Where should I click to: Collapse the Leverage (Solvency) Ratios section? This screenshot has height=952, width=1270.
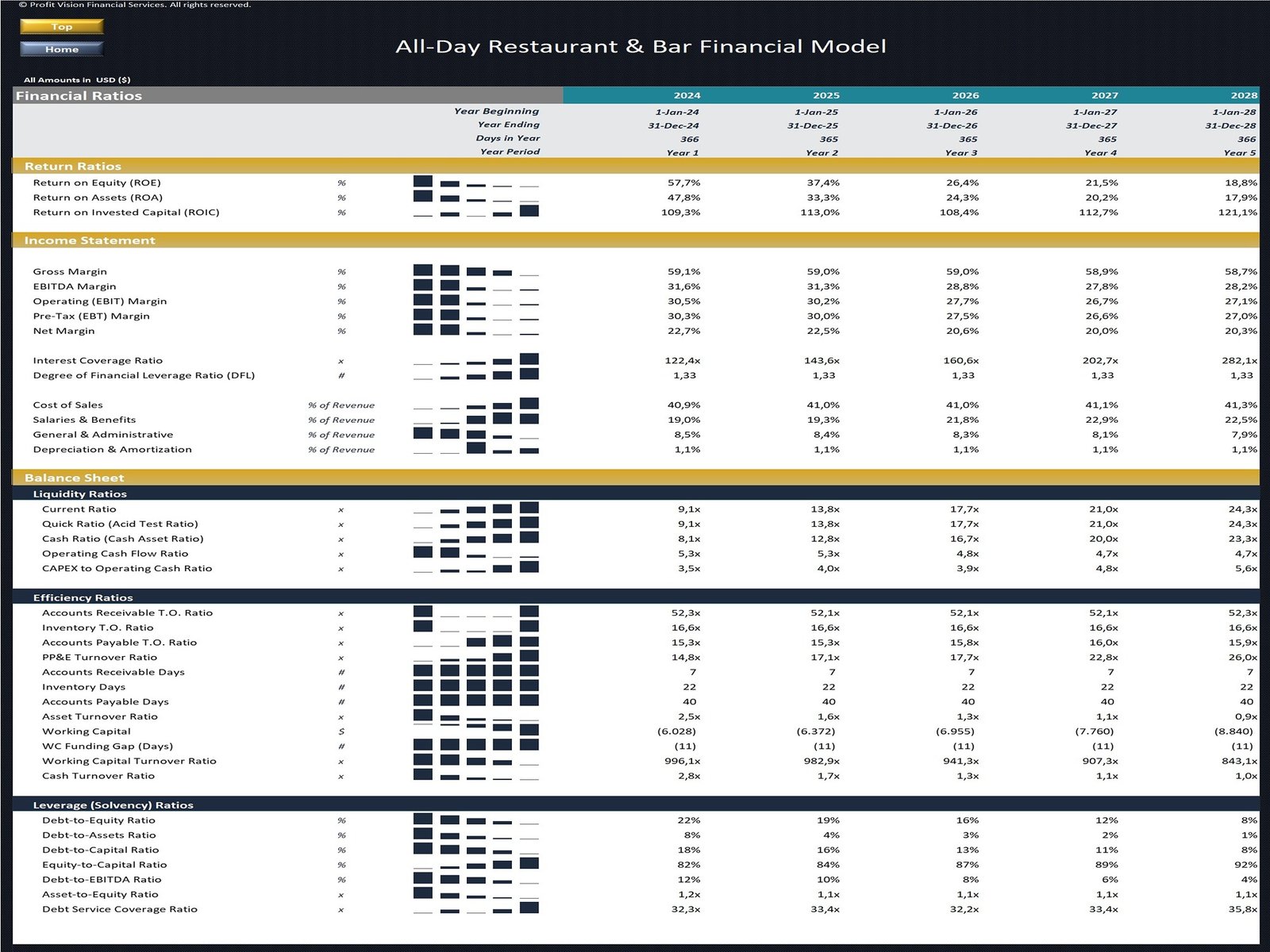coord(111,804)
